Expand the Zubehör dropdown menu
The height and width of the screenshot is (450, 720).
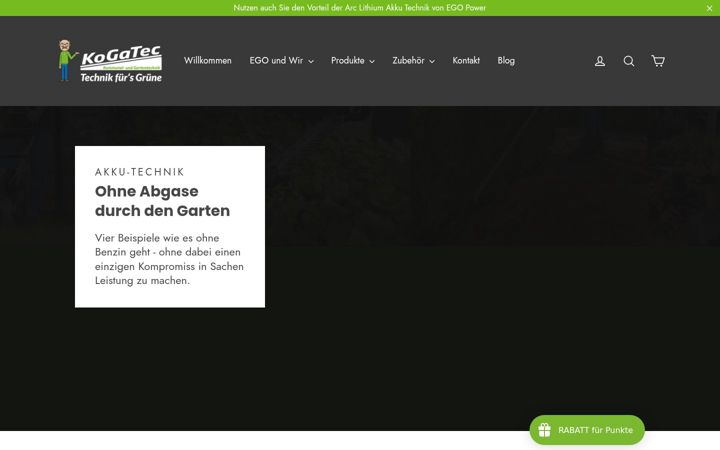click(x=413, y=61)
